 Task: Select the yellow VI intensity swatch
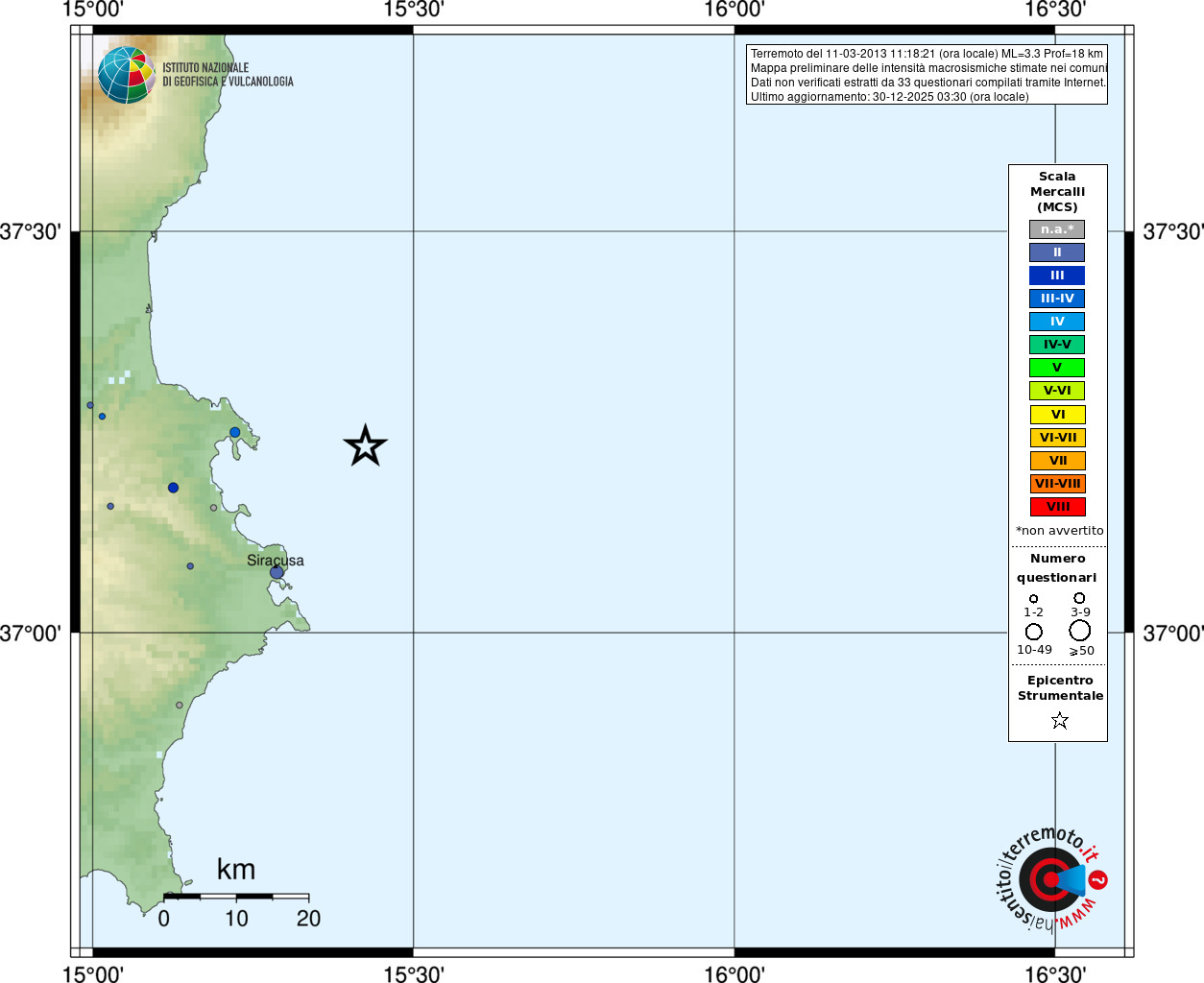1057,415
